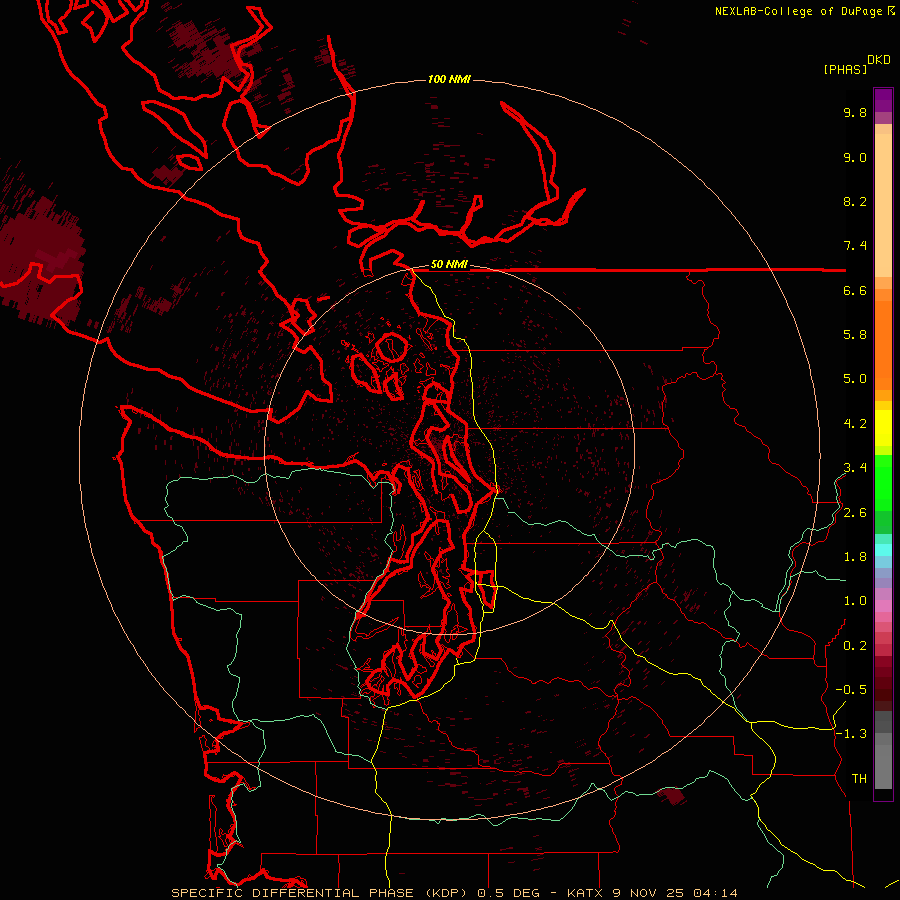Pick the gray color bar segment

point(883,751)
